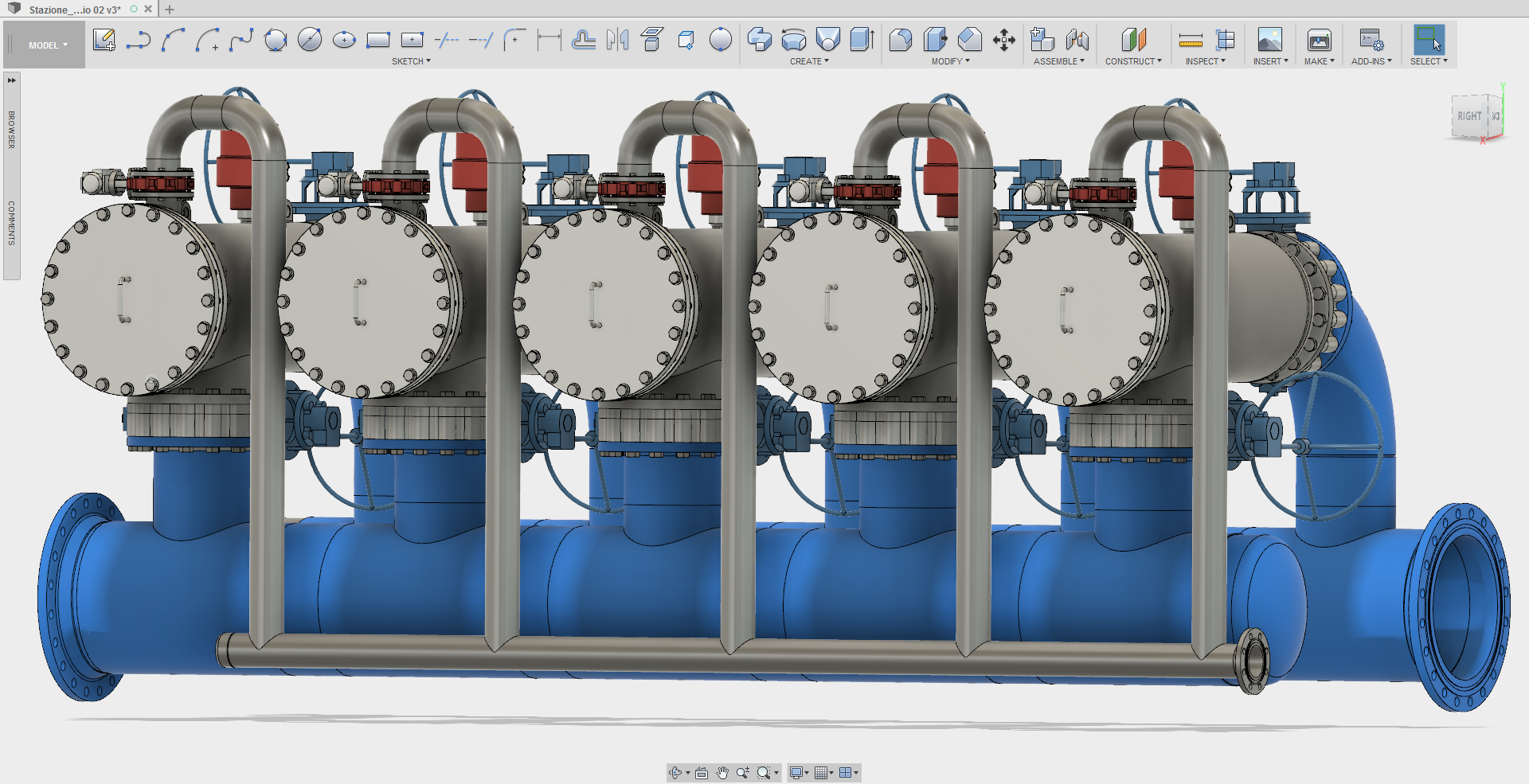Expand the BROWSER panel arrows
The height and width of the screenshot is (784, 1529).
click(x=12, y=80)
